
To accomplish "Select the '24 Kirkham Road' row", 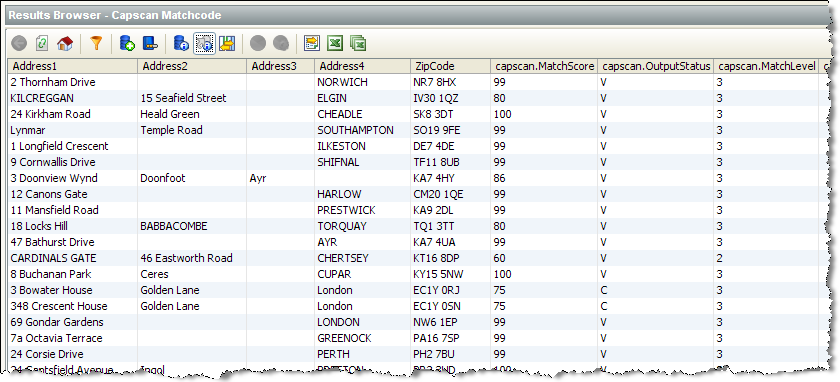I will [412, 114].
